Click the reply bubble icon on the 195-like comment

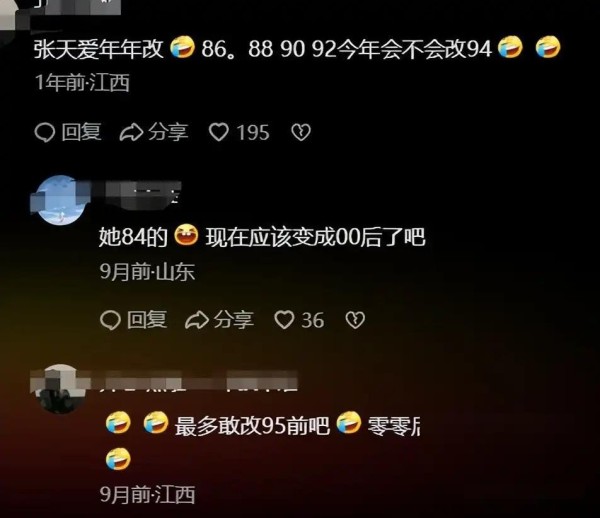click(45, 132)
